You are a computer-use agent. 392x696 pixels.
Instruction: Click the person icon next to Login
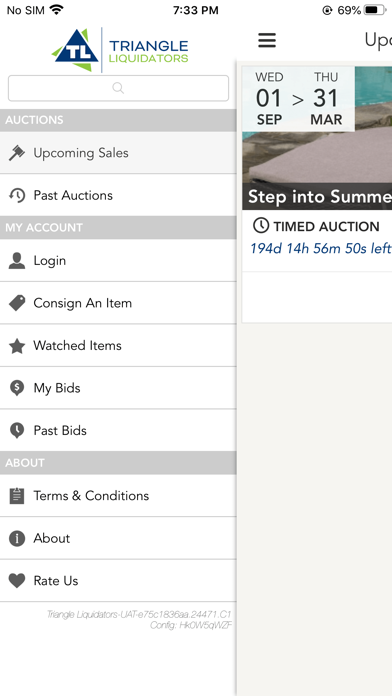pos(17,261)
